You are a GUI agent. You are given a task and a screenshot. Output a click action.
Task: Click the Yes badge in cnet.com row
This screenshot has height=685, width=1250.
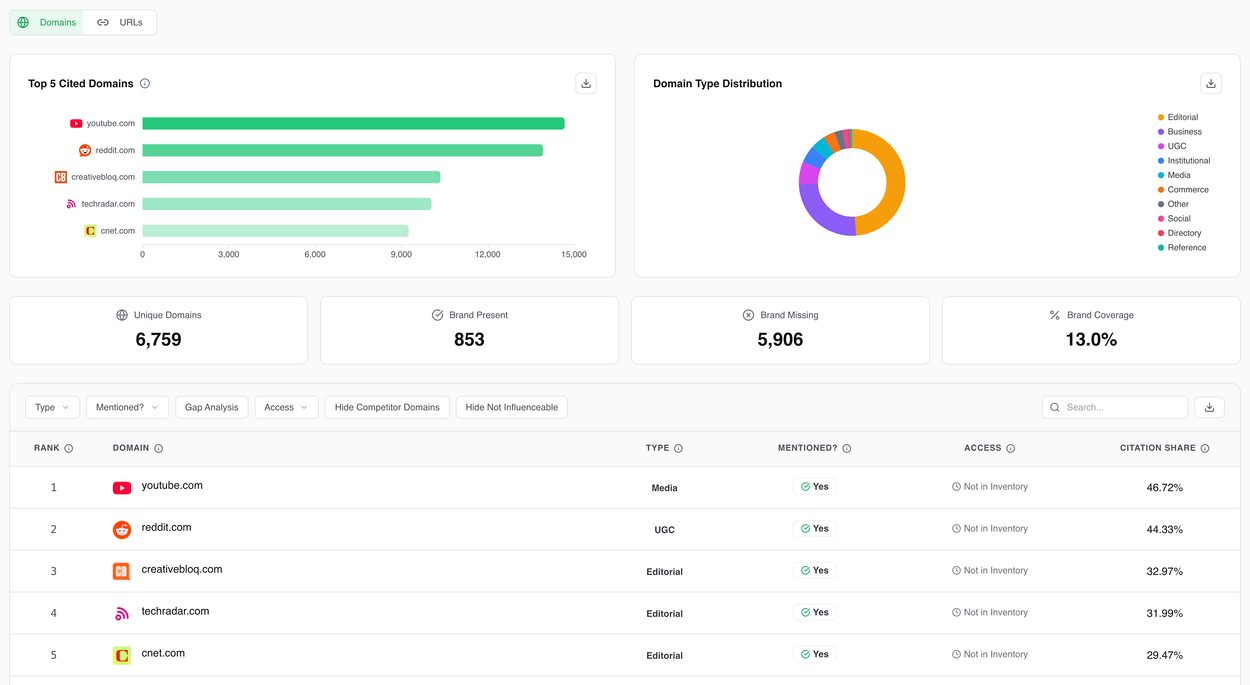[x=815, y=655]
